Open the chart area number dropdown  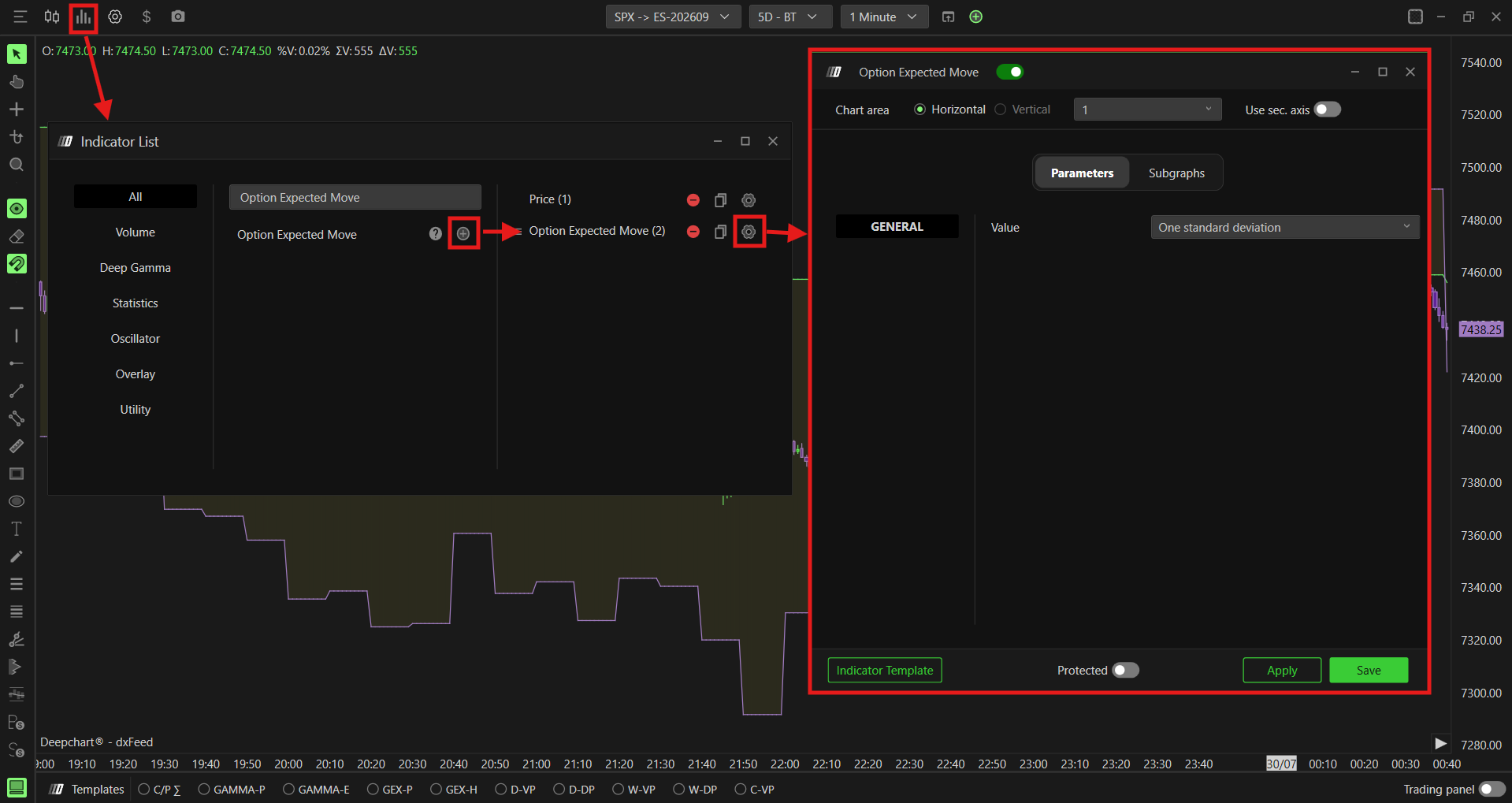tap(1147, 110)
